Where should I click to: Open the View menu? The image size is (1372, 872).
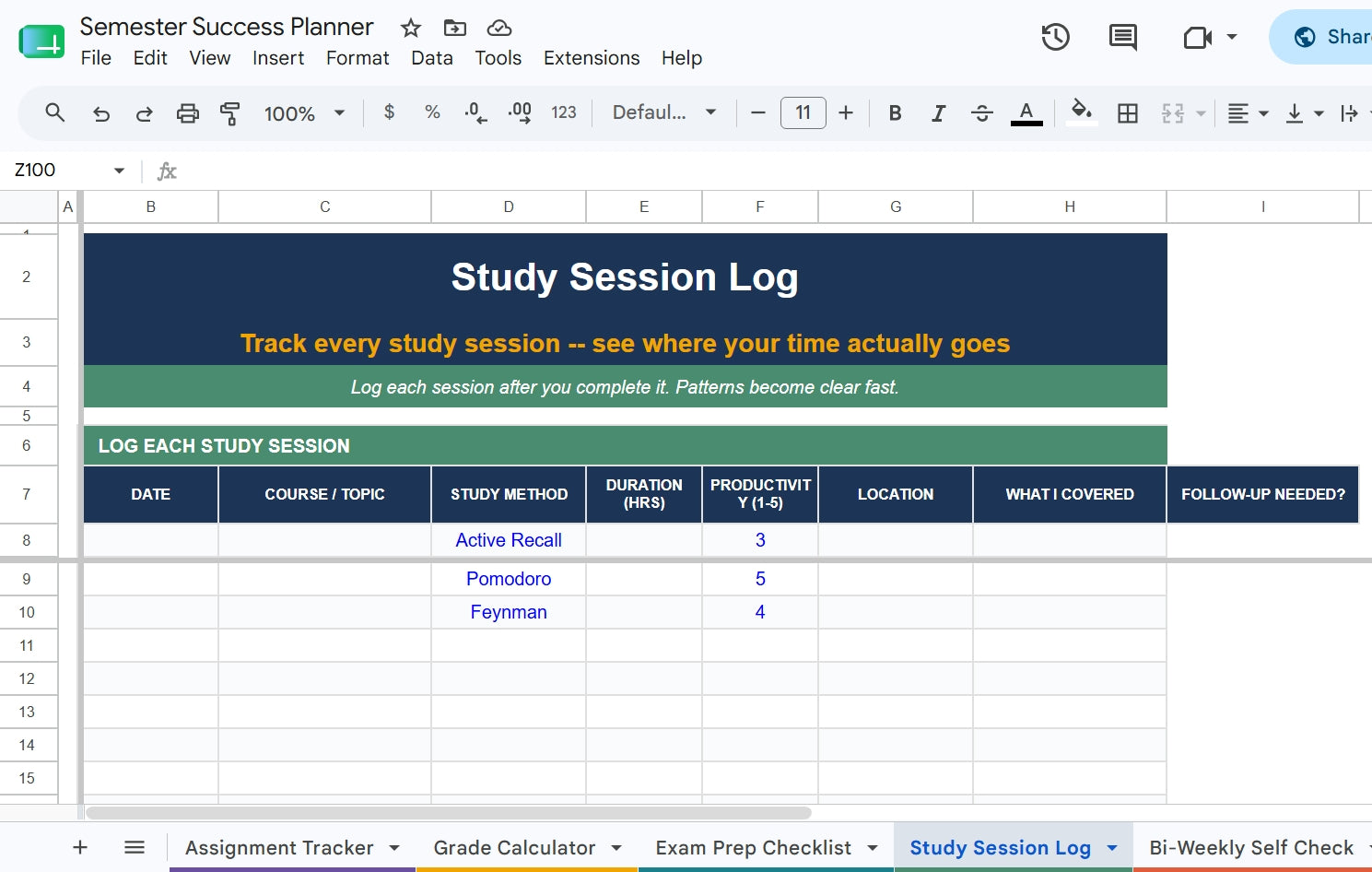click(210, 58)
